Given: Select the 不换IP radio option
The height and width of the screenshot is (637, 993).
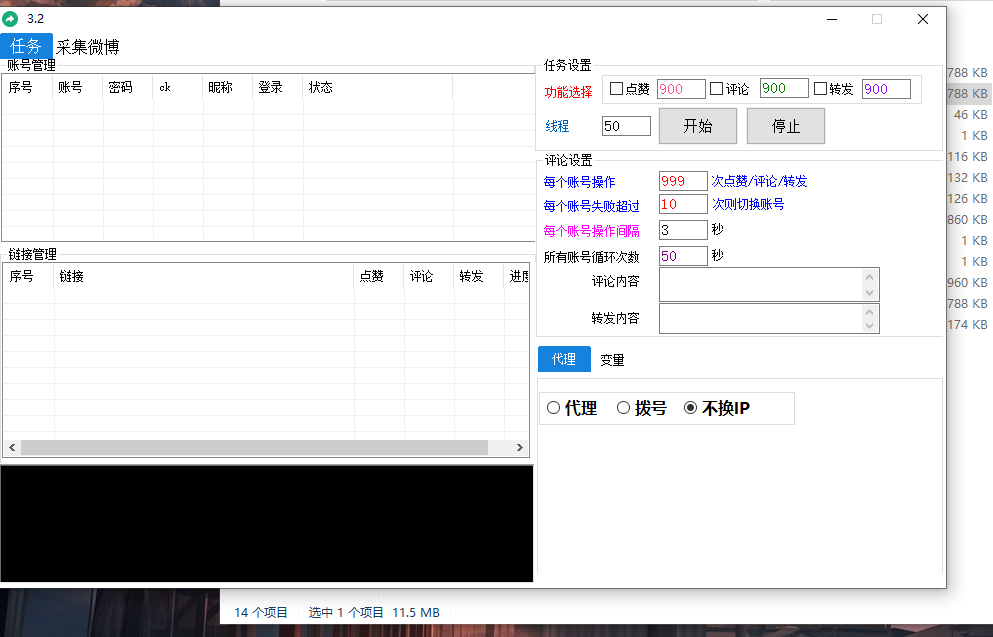Looking at the screenshot, I should pyautogui.click(x=690, y=408).
